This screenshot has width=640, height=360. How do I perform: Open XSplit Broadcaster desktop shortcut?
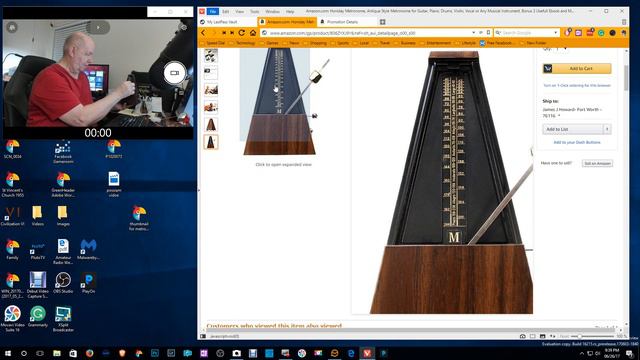pyautogui.click(x=63, y=319)
